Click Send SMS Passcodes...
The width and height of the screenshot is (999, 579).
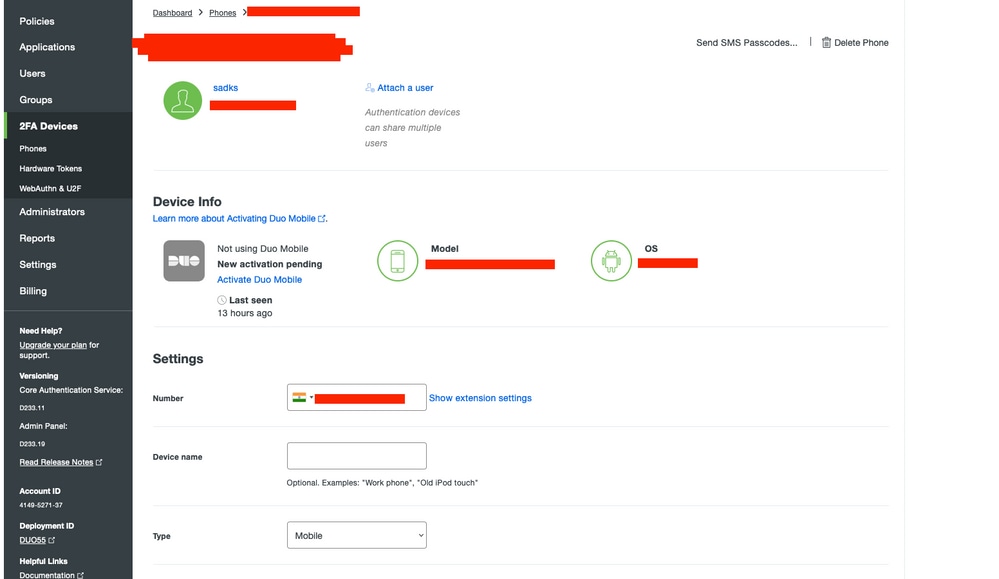[746, 43]
